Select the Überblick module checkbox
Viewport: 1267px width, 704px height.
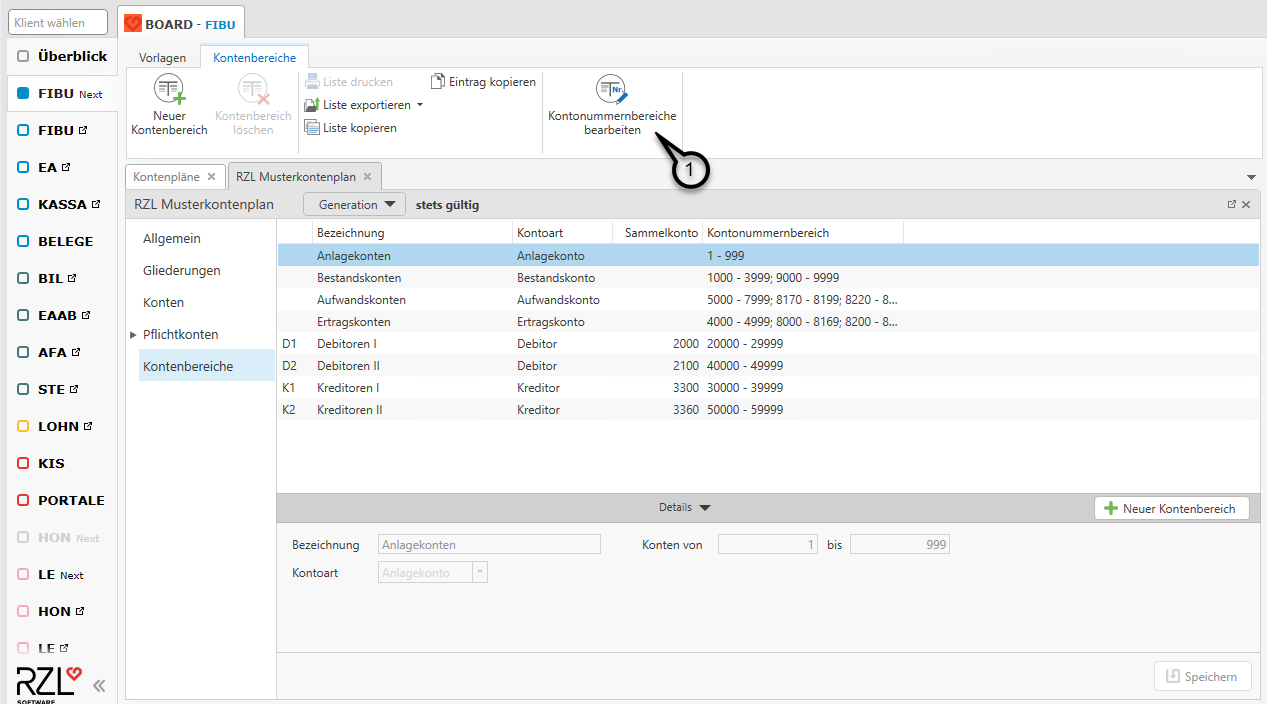coord(23,57)
